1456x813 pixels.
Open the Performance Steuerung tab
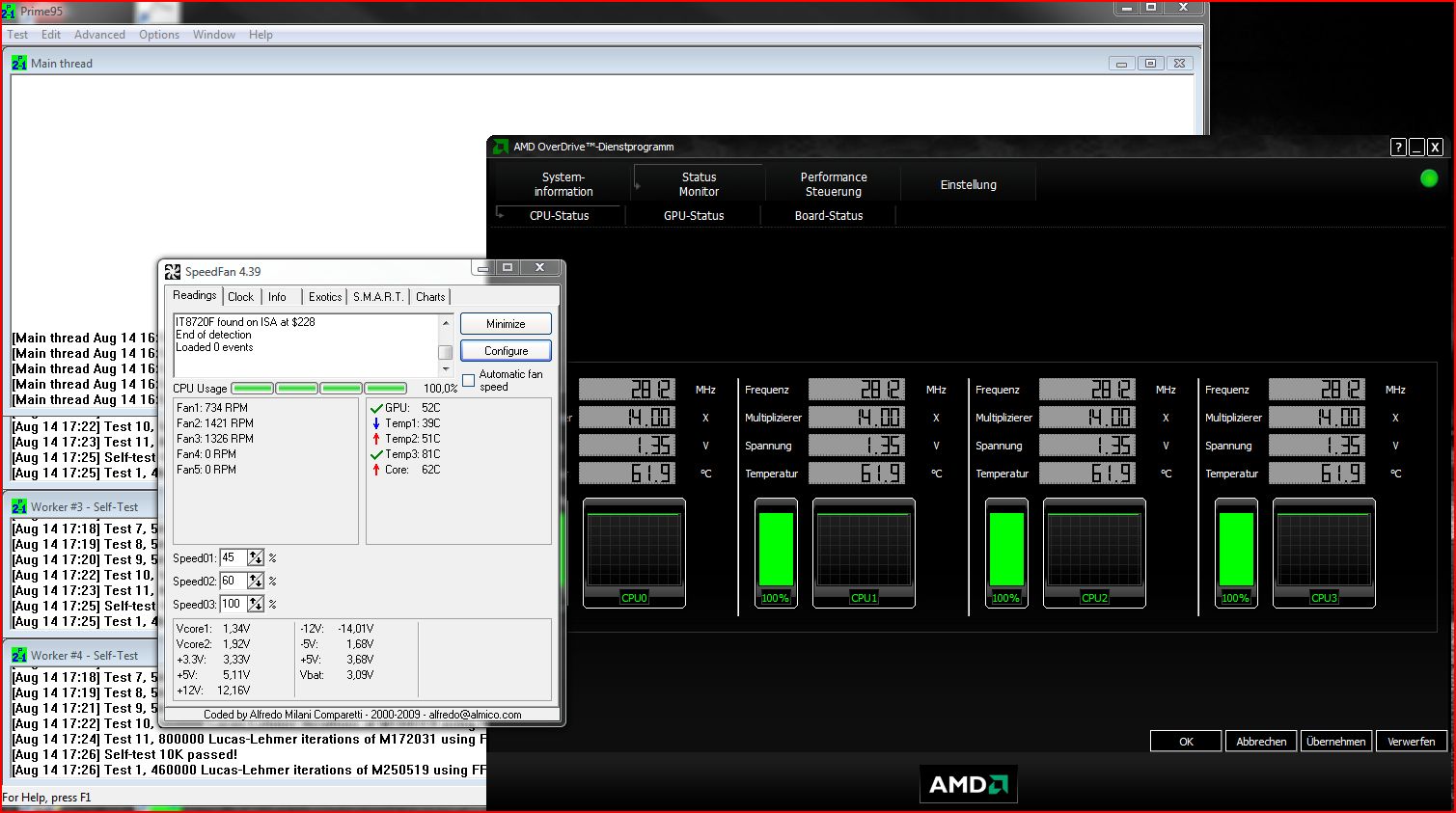point(834,184)
